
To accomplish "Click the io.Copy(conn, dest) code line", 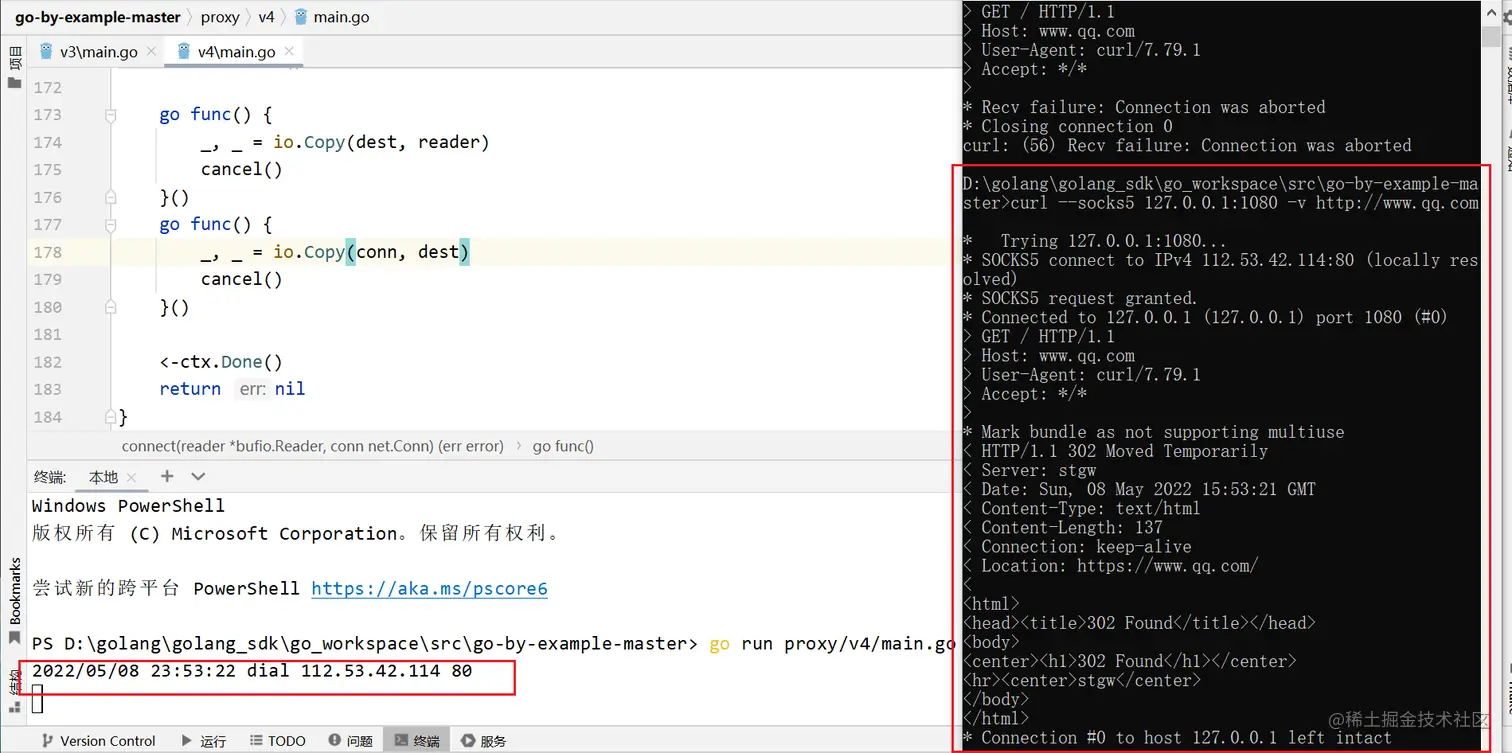I will 335,252.
